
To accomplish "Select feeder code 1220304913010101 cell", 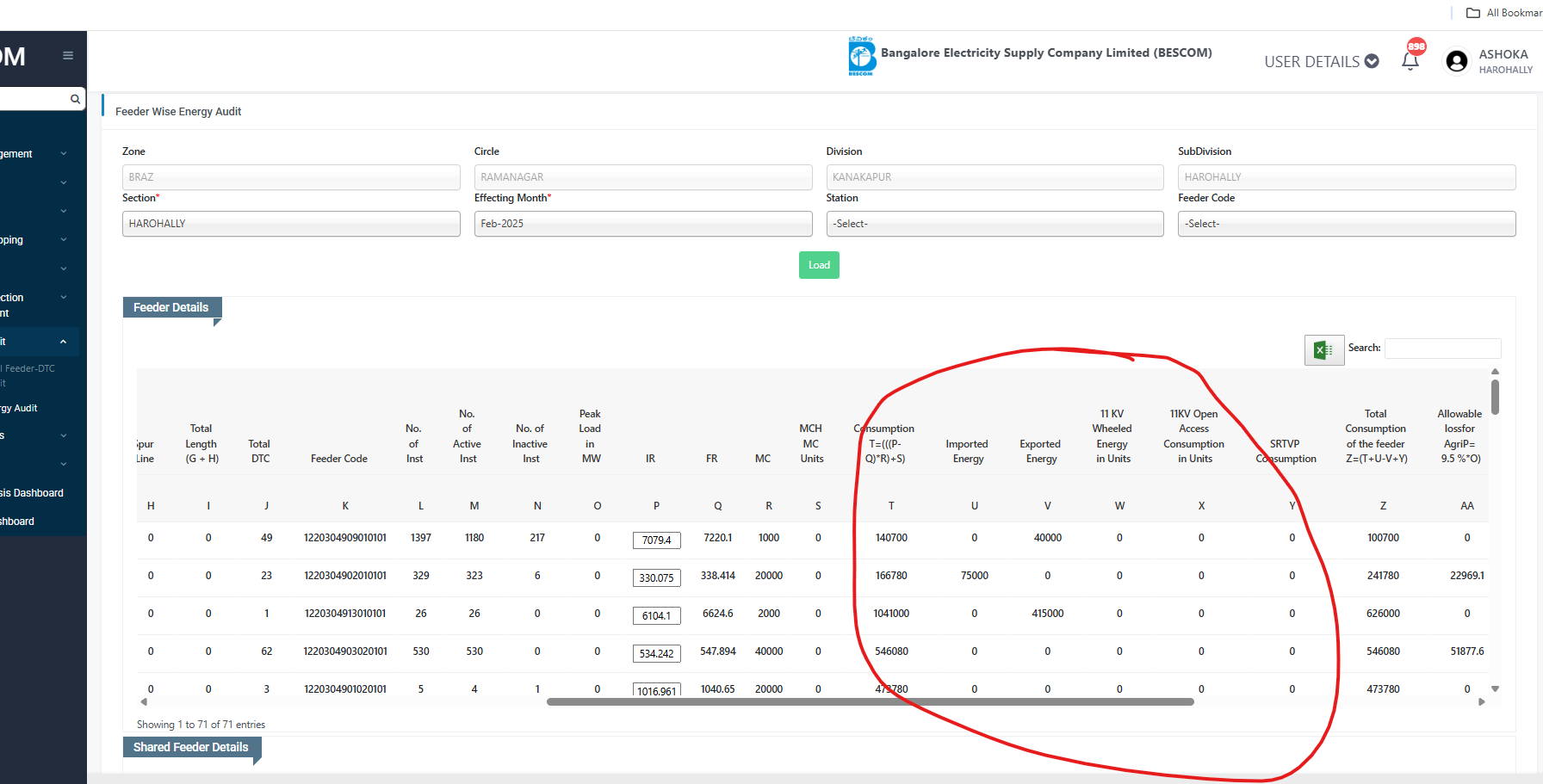I will [x=345, y=614].
